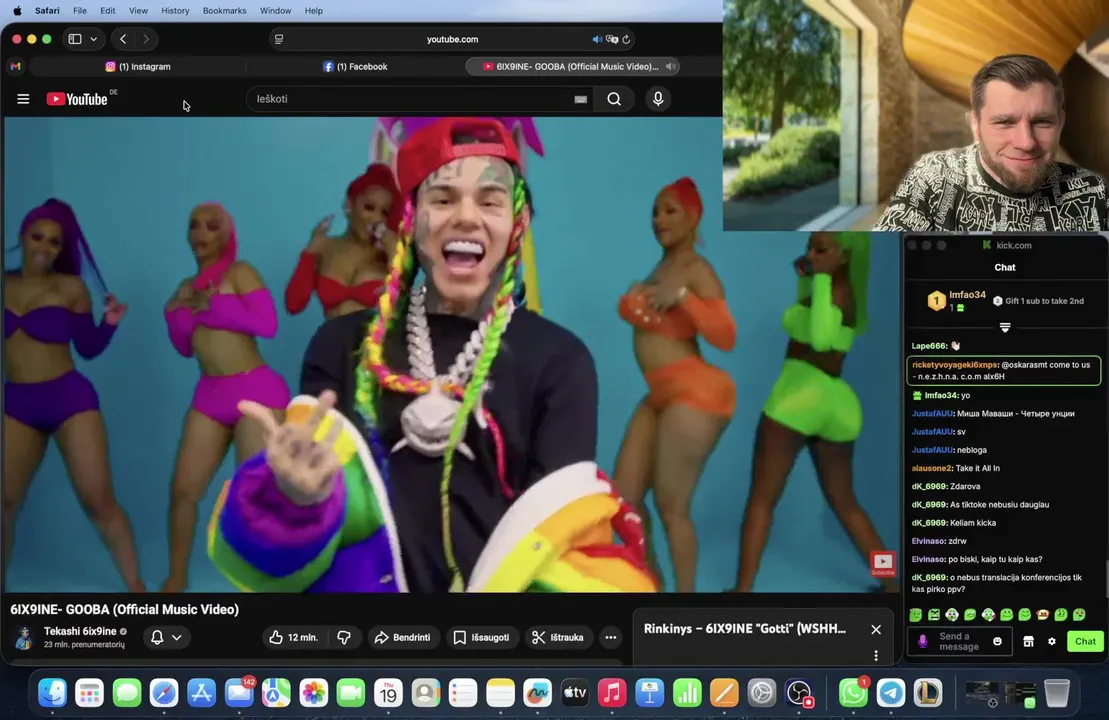1109x720 pixels.
Task: Close the Rinkinys playlist panel
Action: tap(876, 629)
